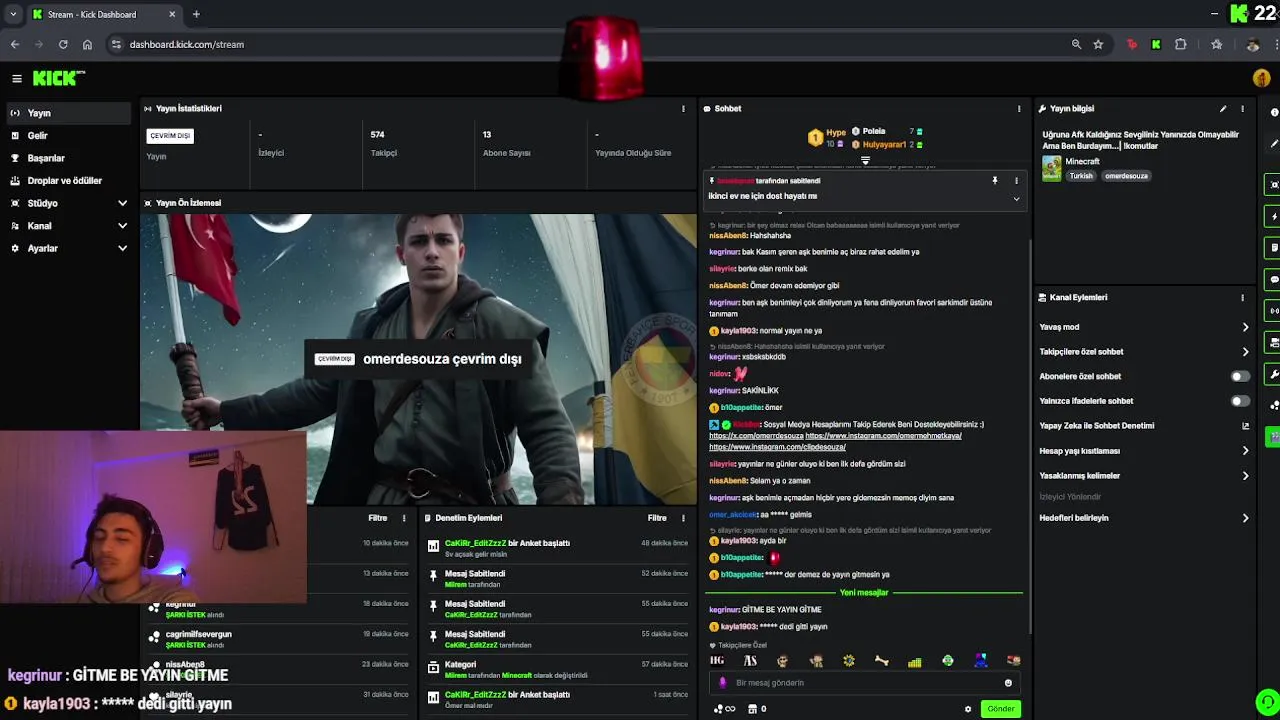Open Yavaş mod settings arrow
The width and height of the screenshot is (1280, 720).
[x=1245, y=327]
